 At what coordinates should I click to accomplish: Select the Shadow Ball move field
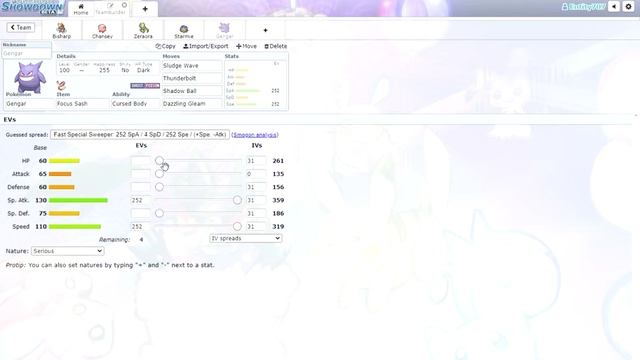coord(192,91)
